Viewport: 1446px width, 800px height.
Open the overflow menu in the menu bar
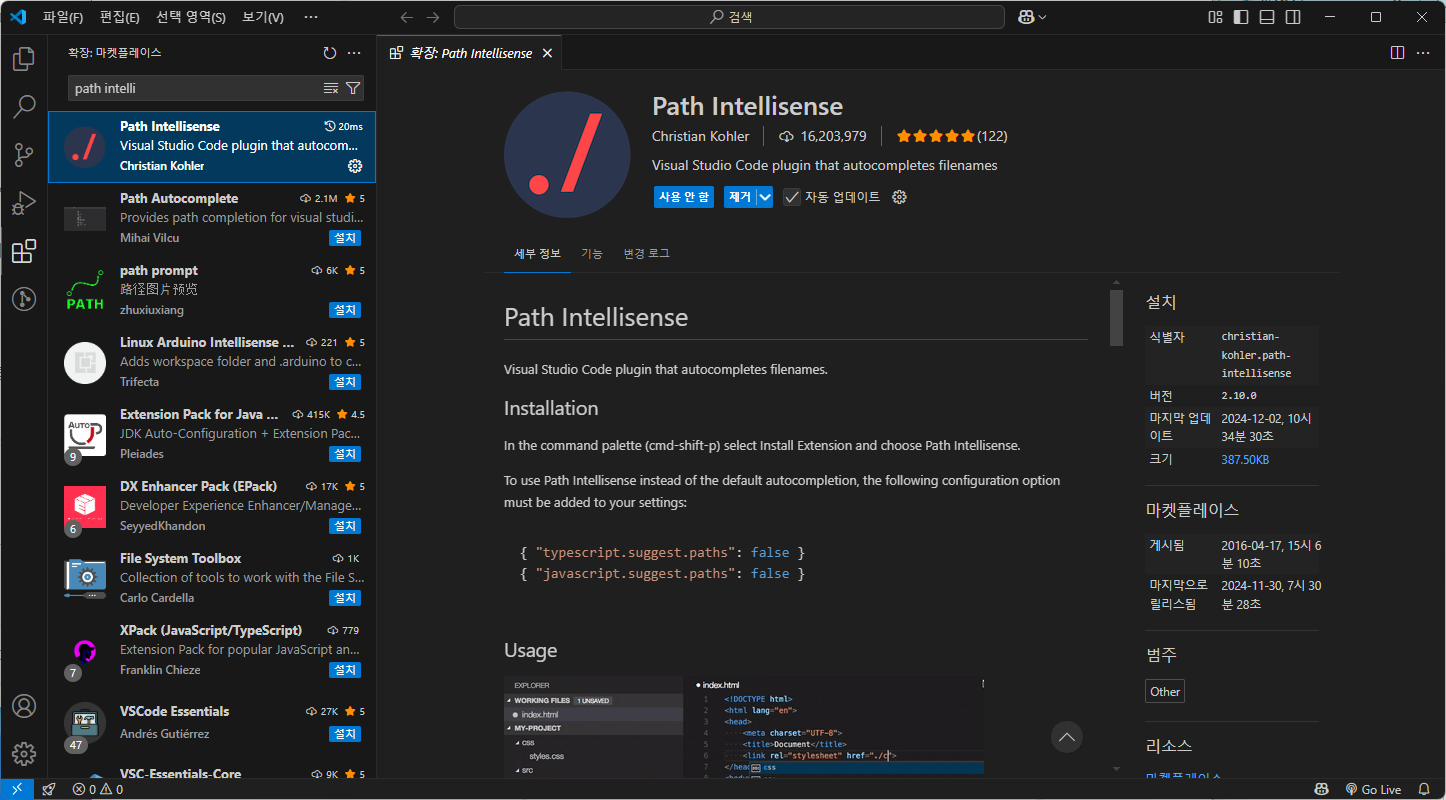[x=310, y=17]
